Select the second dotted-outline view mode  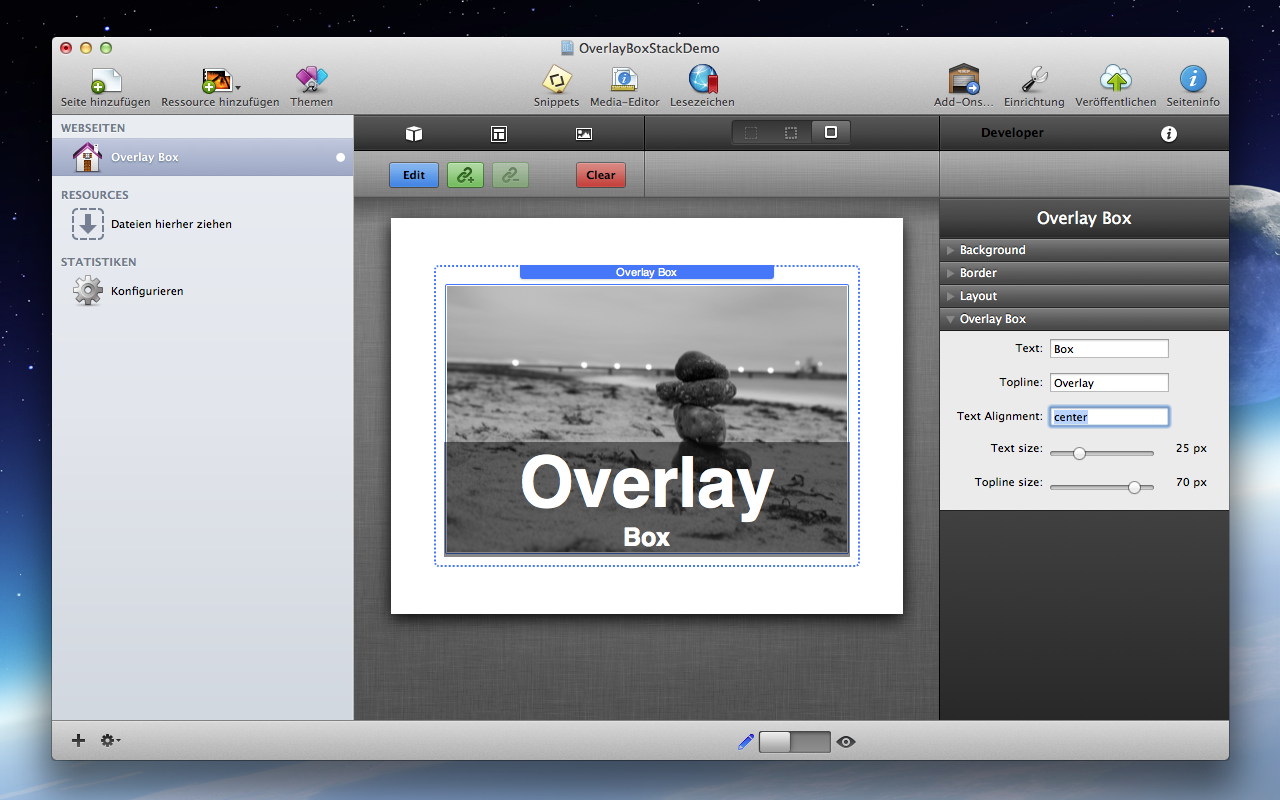[791, 132]
